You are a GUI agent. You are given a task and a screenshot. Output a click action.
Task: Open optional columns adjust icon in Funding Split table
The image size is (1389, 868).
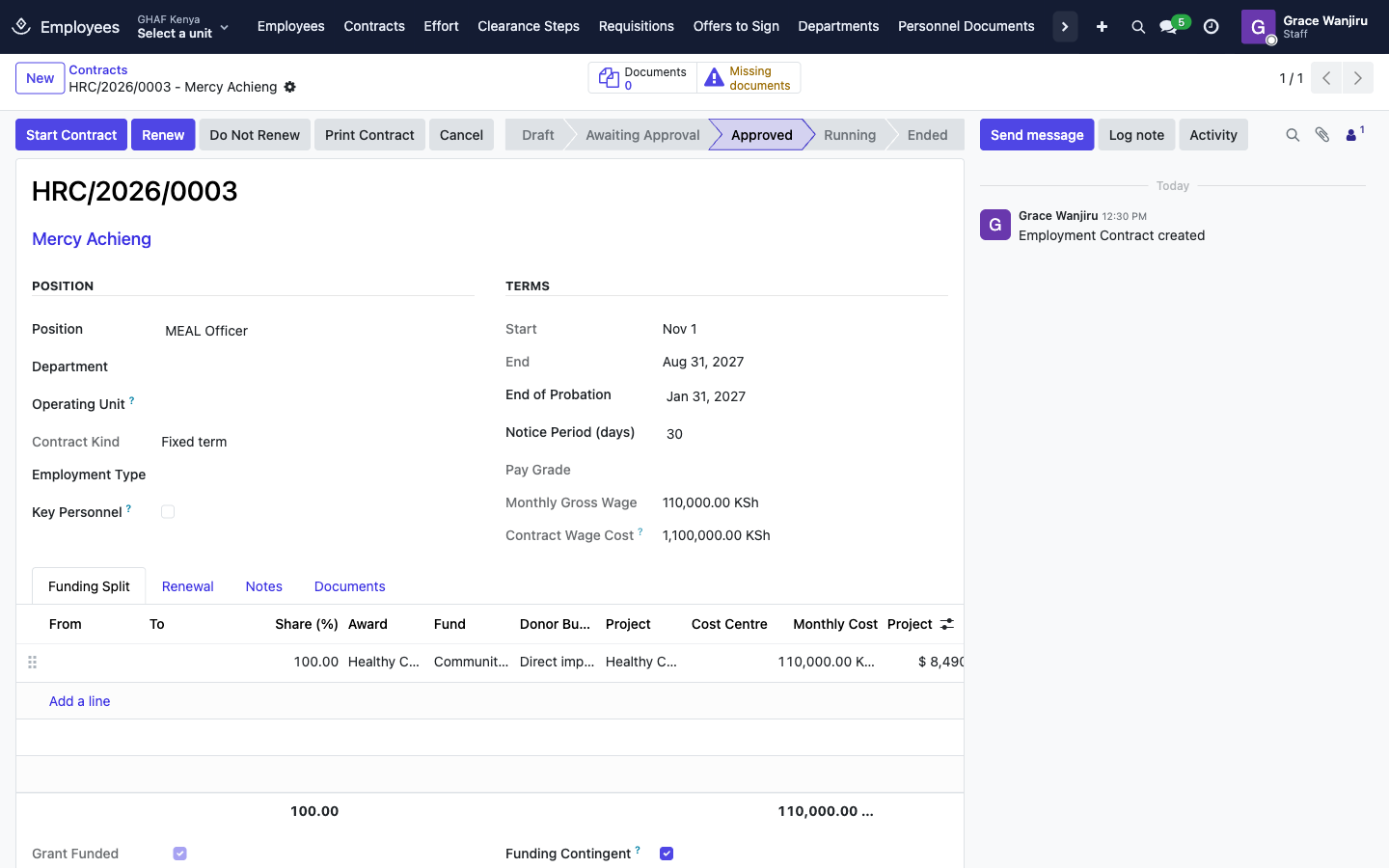click(947, 624)
